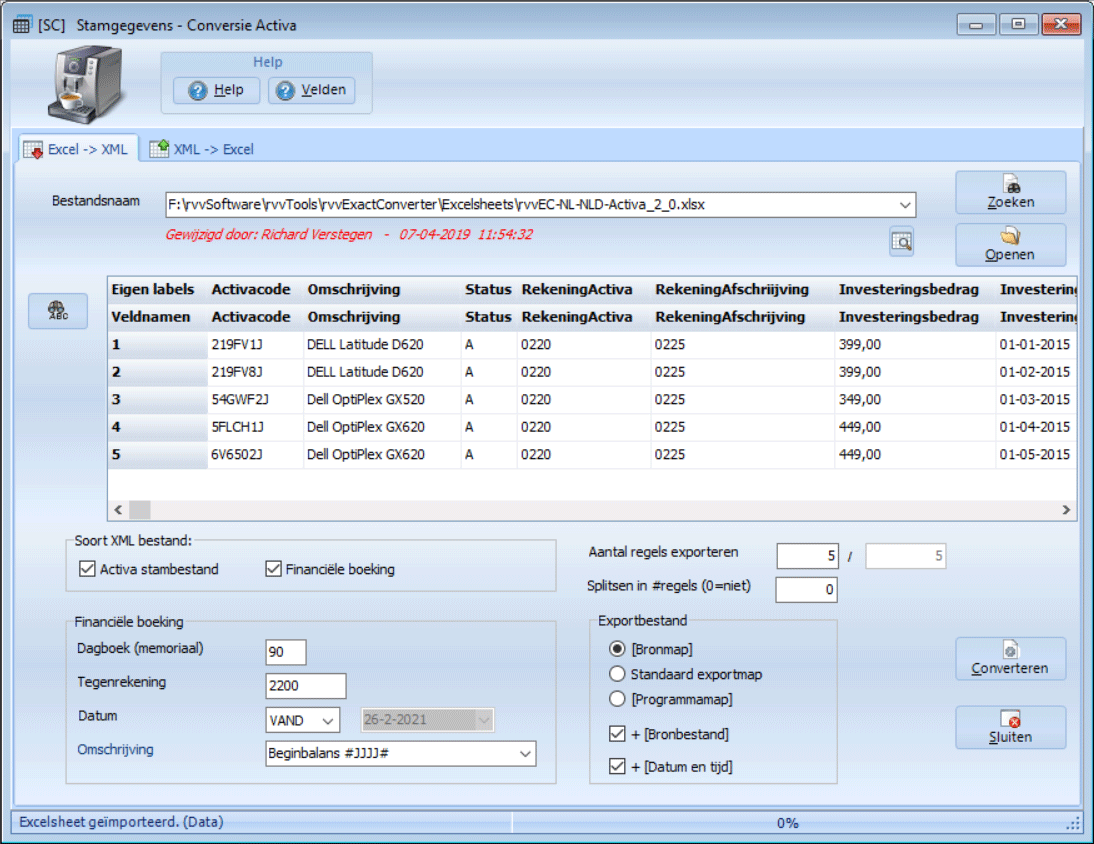Open Velden field help button
Screen dimensions: 1094x844
[x=312, y=90]
